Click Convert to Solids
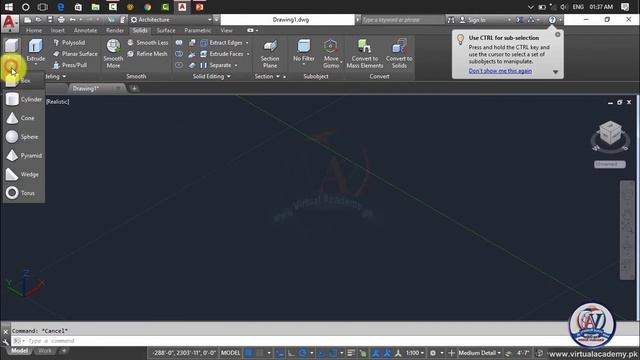Viewport: 640px width, 360px height. point(399,54)
